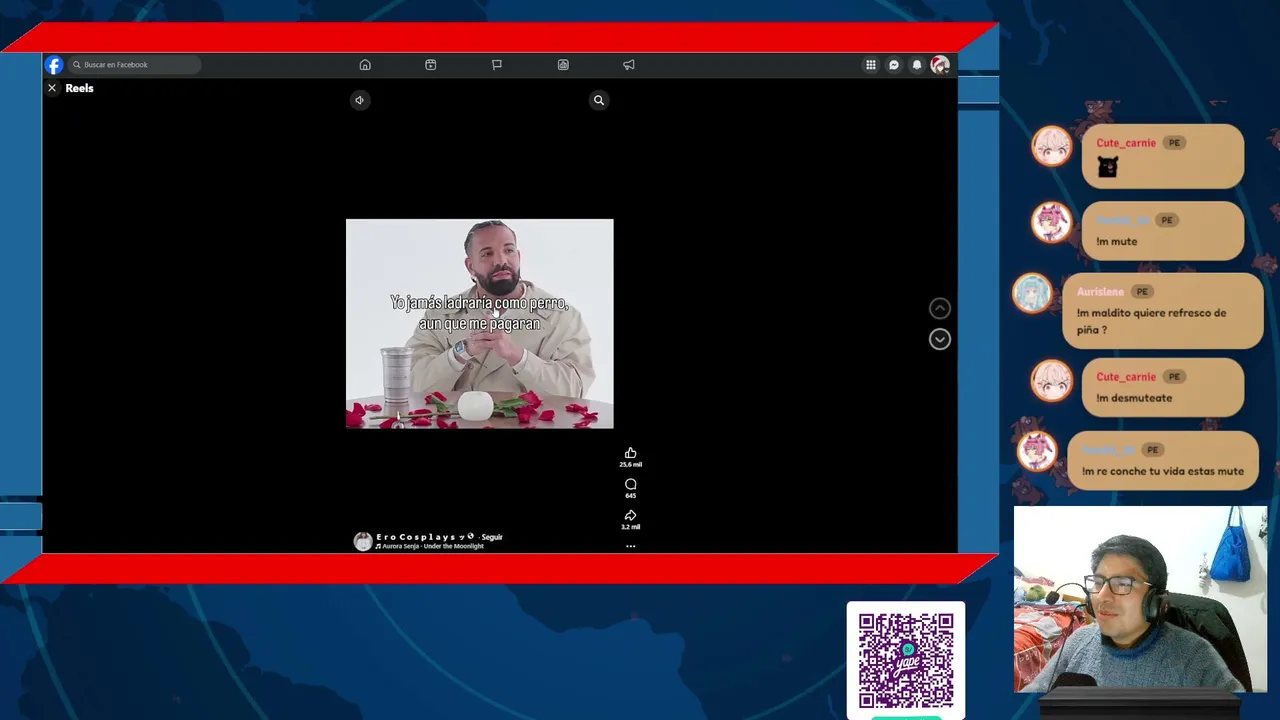Open the Facebook Home tab

[x=365, y=65]
